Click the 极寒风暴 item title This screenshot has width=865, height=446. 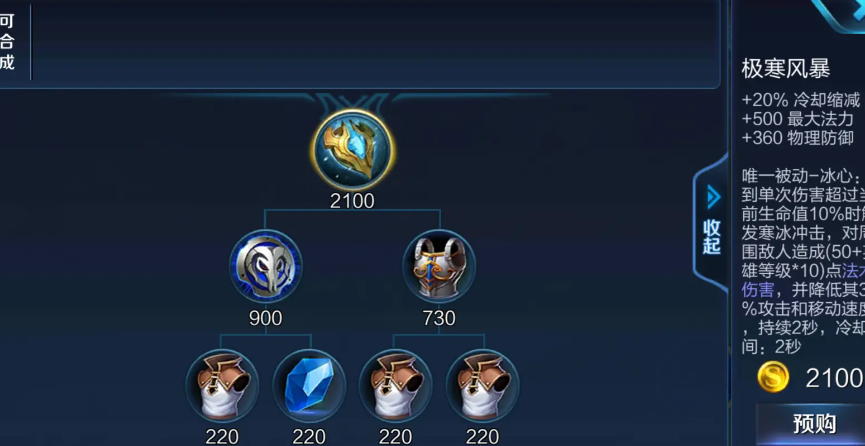[x=786, y=69]
